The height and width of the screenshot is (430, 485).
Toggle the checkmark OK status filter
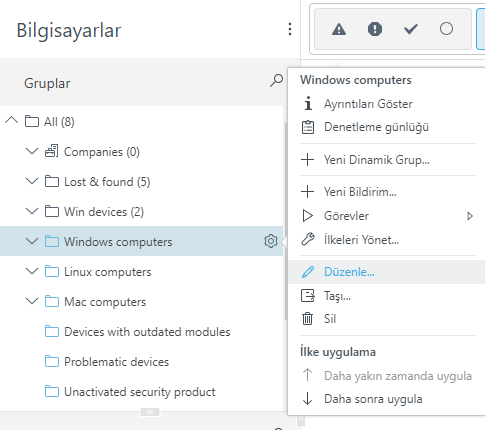[411, 29]
